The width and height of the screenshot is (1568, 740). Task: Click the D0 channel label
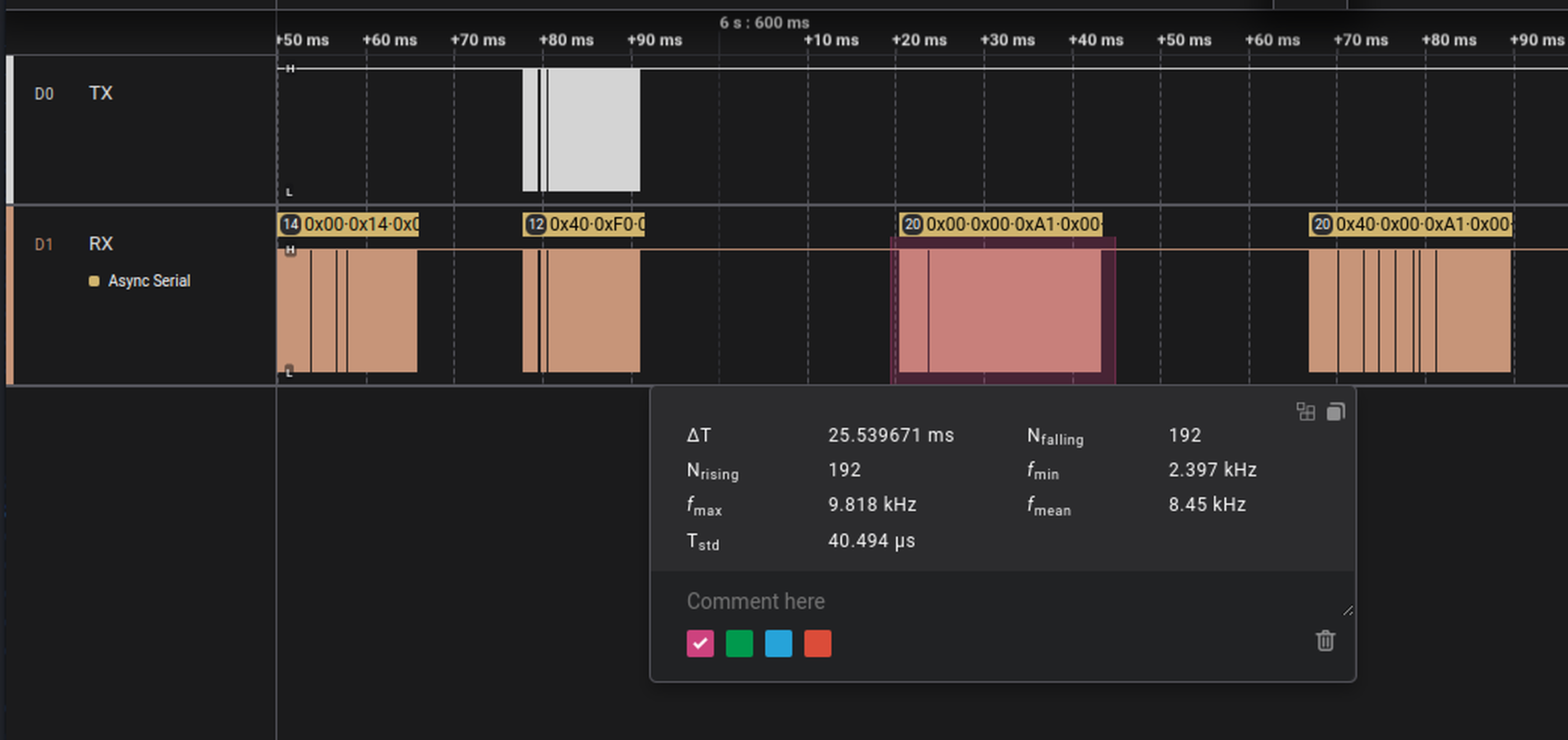point(44,93)
